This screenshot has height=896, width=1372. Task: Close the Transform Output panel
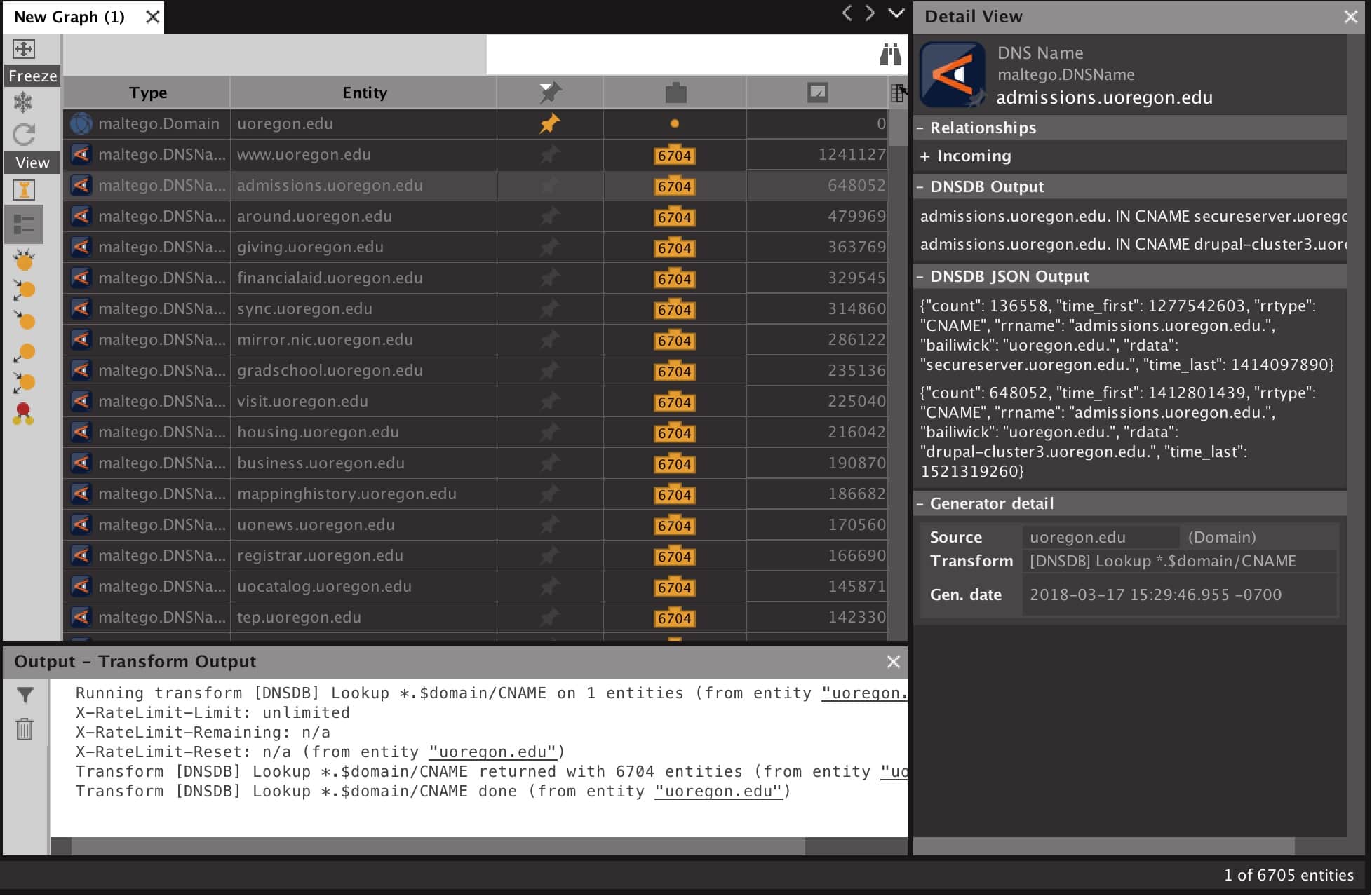point(894,663)
